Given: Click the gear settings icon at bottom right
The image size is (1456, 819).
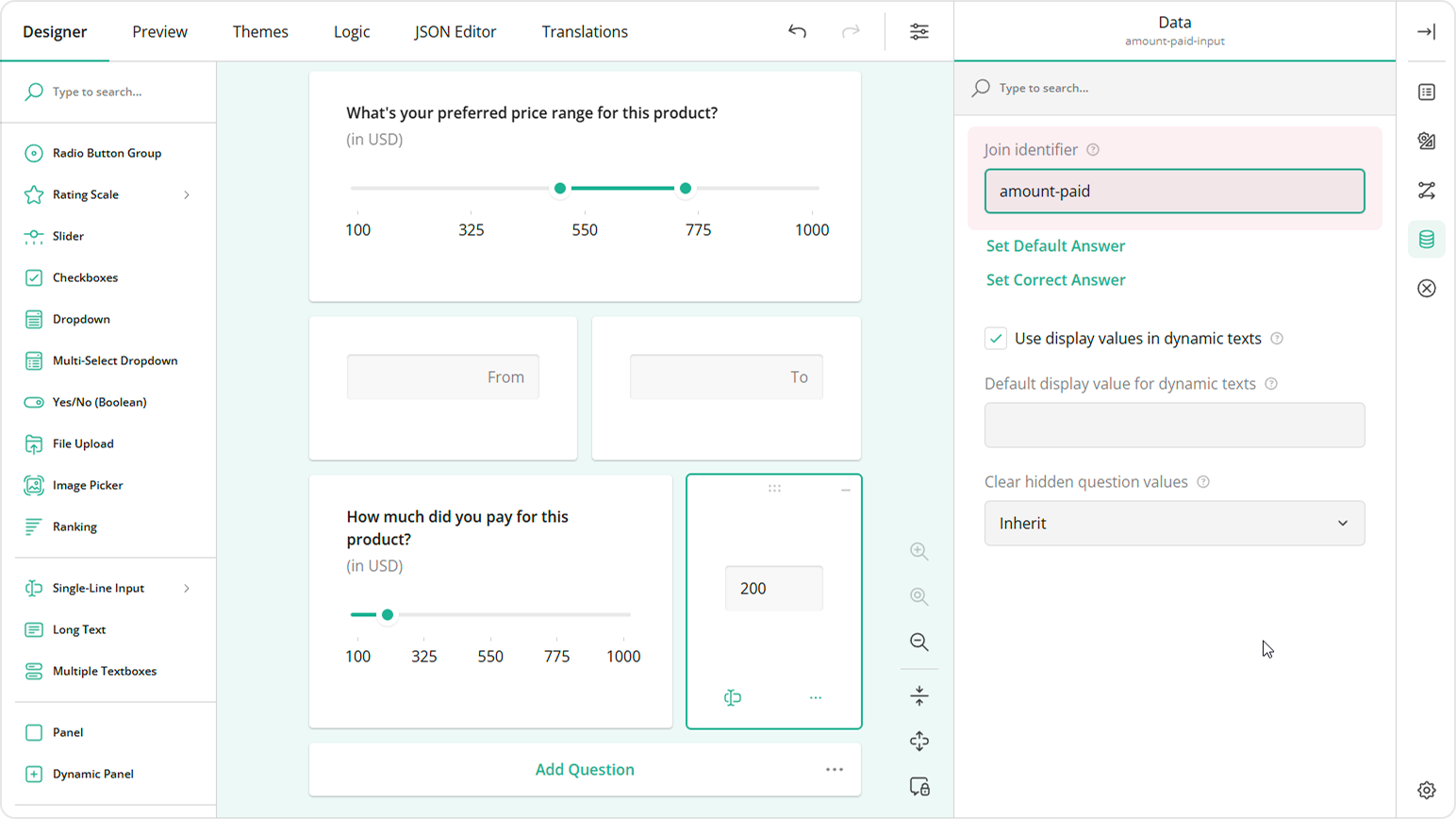Looking at the screenshot, I should pos(1426,790).
